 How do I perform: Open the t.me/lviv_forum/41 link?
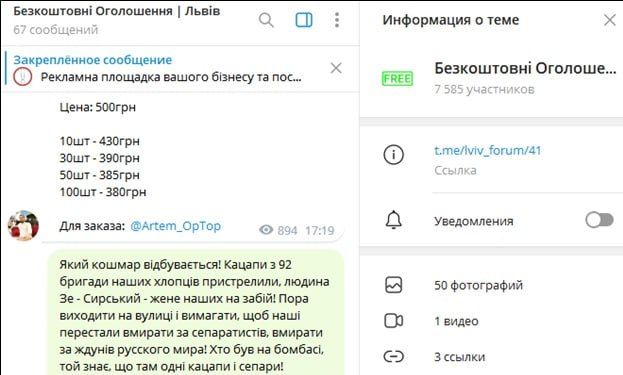point(488,151)
